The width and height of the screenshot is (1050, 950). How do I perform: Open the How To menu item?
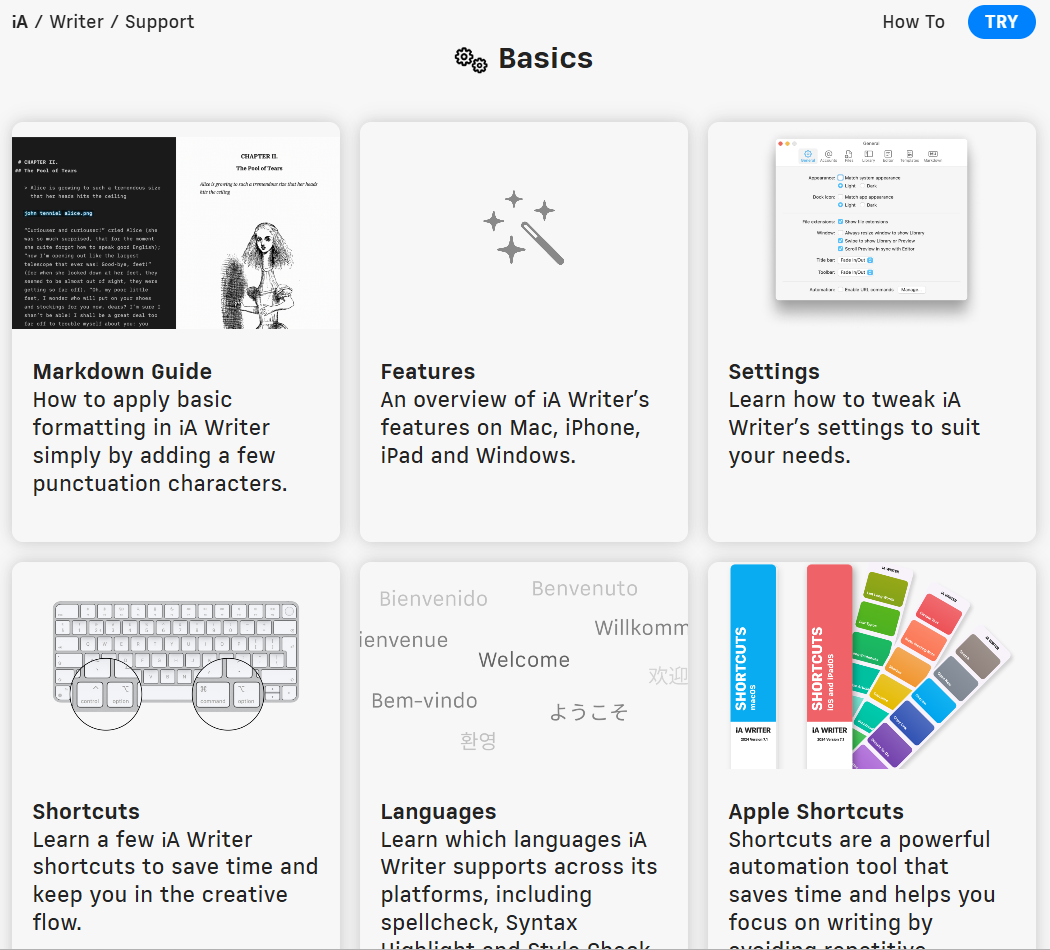click(913, 22)
